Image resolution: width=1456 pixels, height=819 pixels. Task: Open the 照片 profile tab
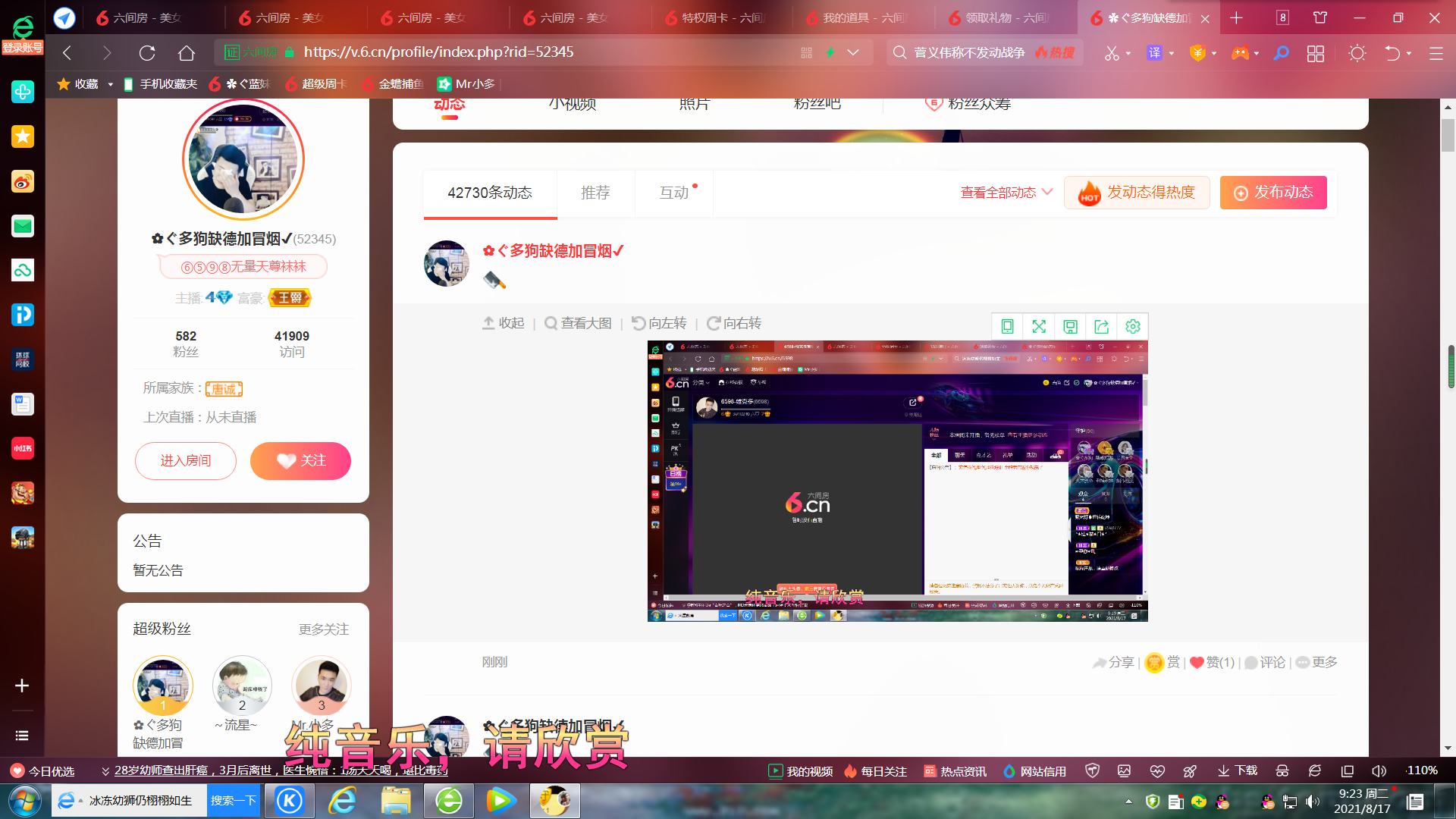(694, 105)
